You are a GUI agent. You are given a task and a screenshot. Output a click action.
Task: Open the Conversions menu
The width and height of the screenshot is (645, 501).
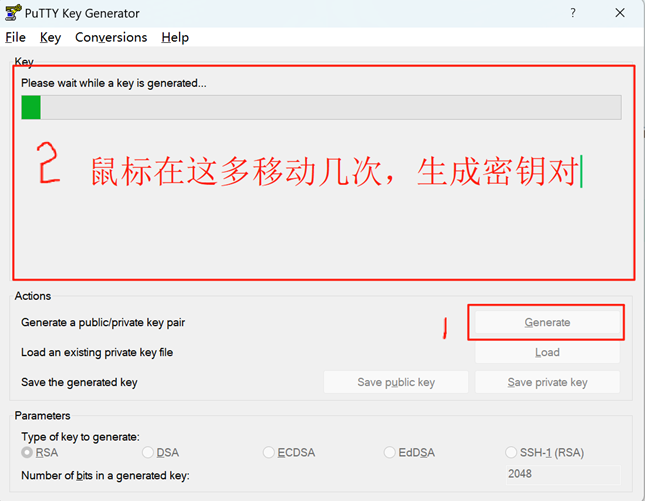pyautogui.click(x=111, y=37)
